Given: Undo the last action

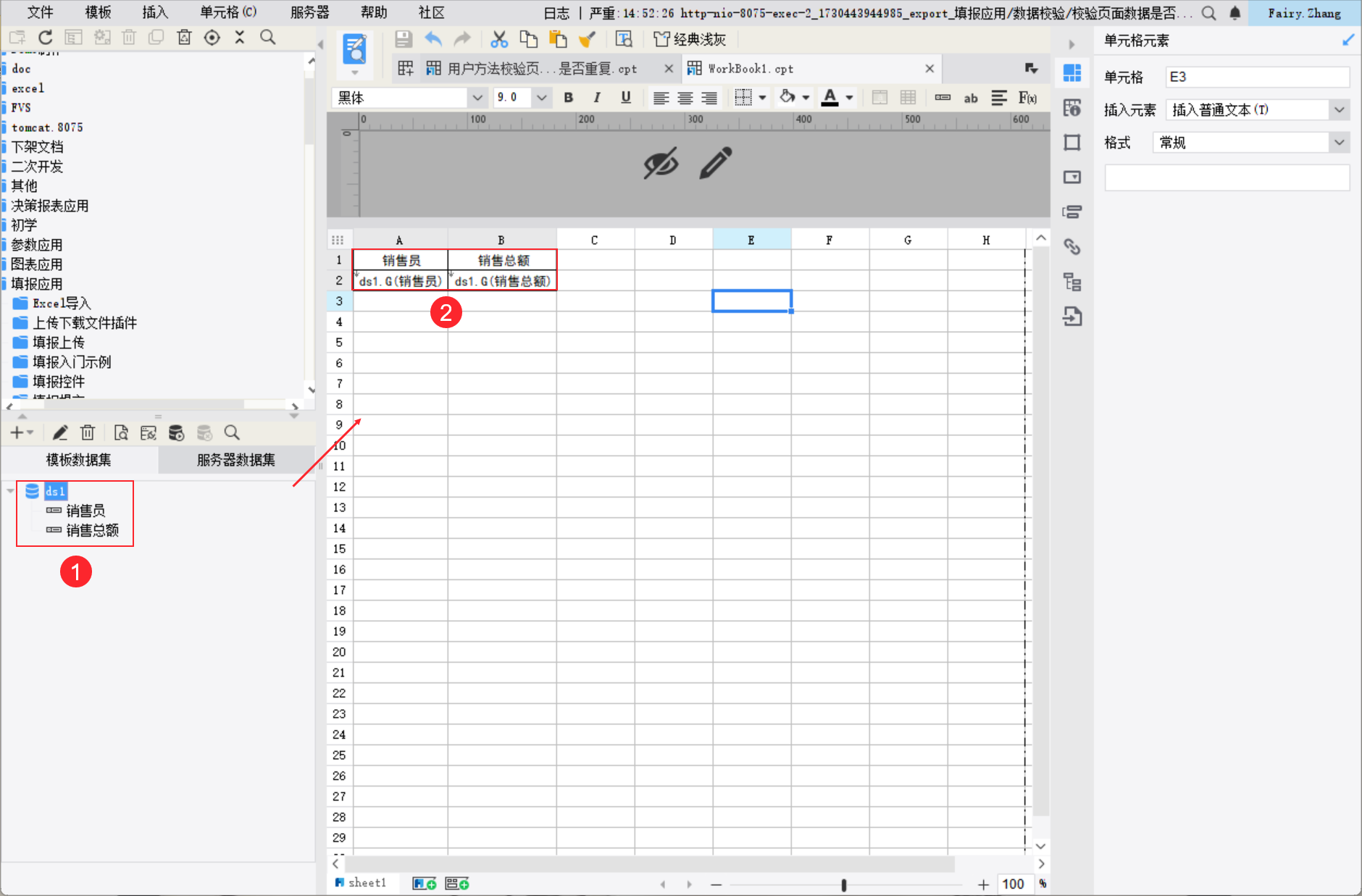Looking at the screenshot, I should [433, 39].
